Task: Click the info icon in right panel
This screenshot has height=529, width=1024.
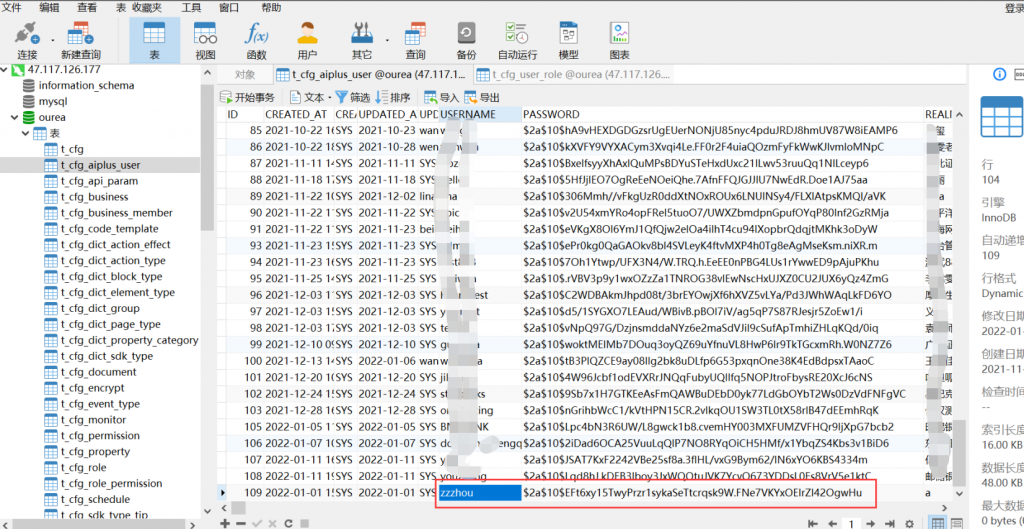Action: [999, 74]
